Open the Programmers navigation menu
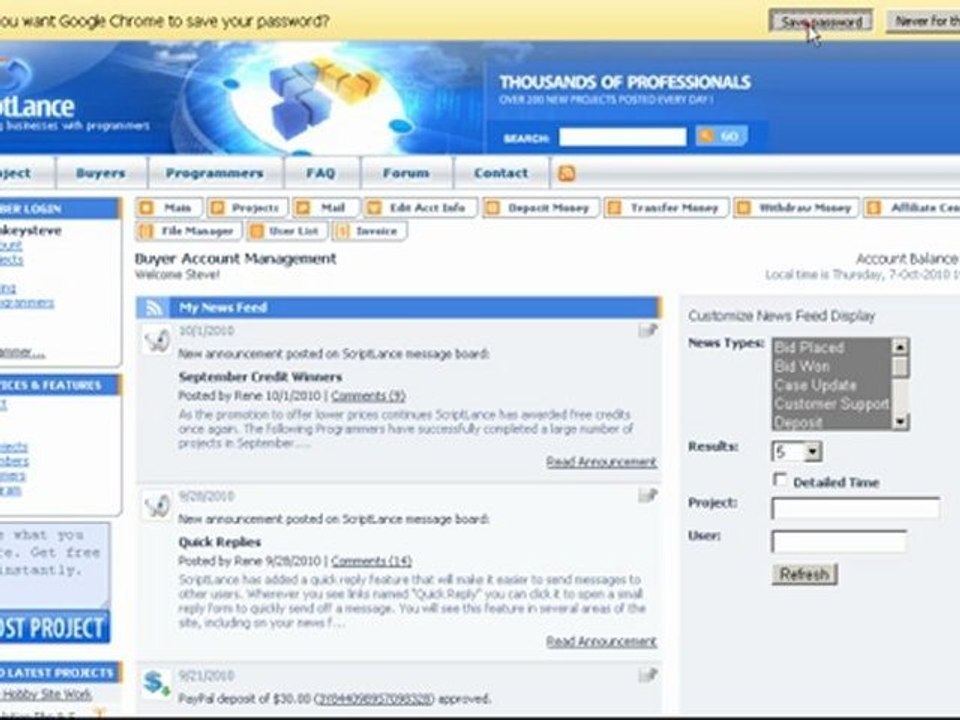Screen dimensions: 960x720 [x=215, y=173]
